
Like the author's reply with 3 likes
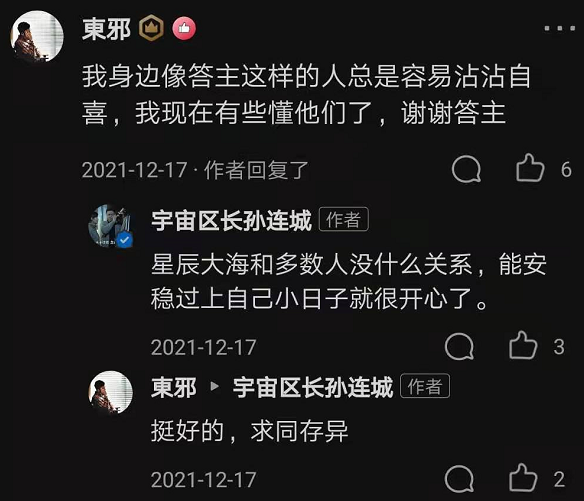[x=523, y=346]
